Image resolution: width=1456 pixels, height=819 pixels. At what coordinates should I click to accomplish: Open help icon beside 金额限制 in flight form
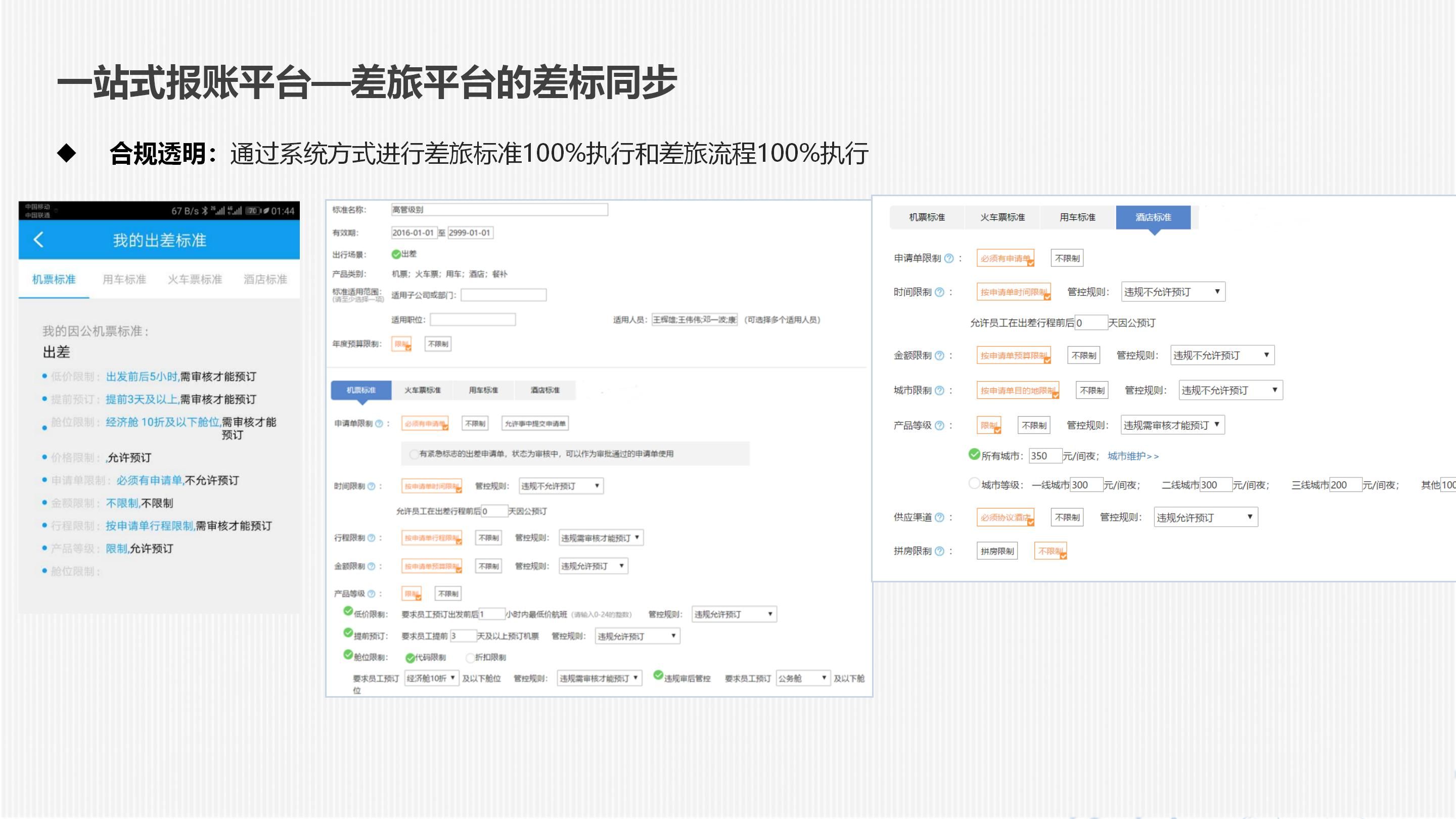(x=372, y=566)
